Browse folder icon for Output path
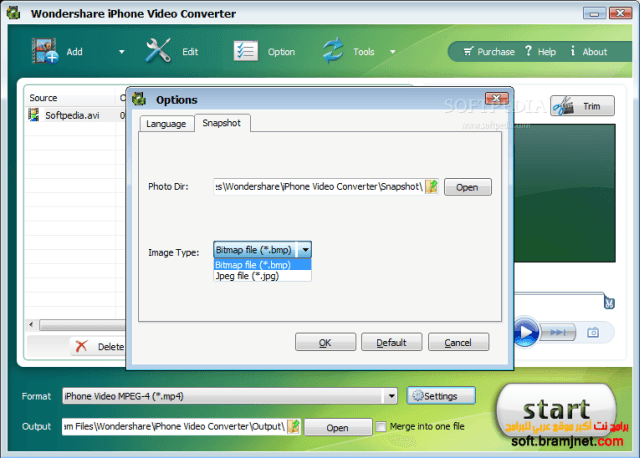Screen dimensions: 640x458 click(x=293, y=427)
